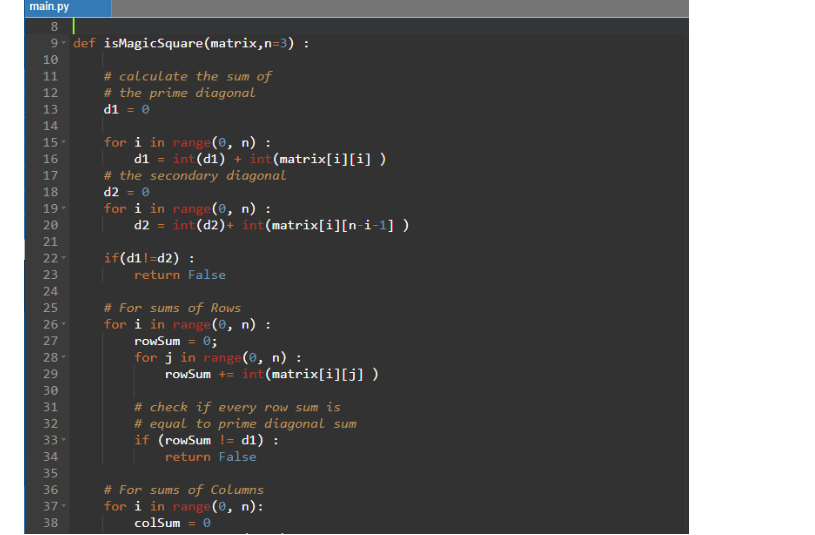
Task: Click 'if (rowSum != d1)' condition
Action: tap(199, 440)
